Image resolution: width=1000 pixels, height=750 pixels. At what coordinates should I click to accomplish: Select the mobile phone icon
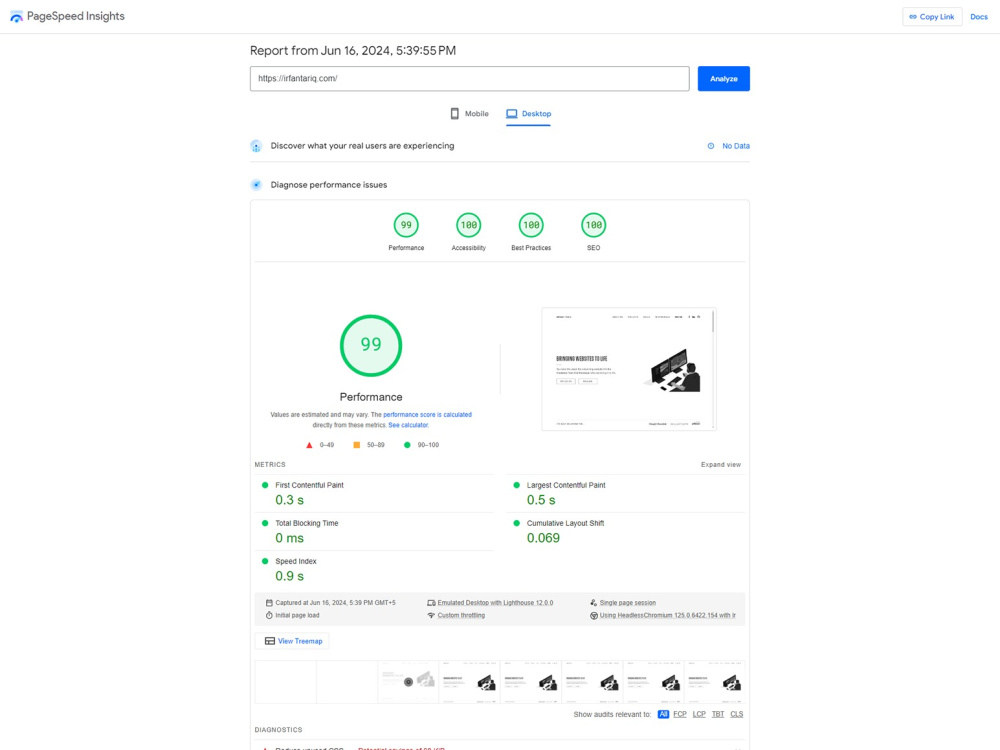pos(454,113)
